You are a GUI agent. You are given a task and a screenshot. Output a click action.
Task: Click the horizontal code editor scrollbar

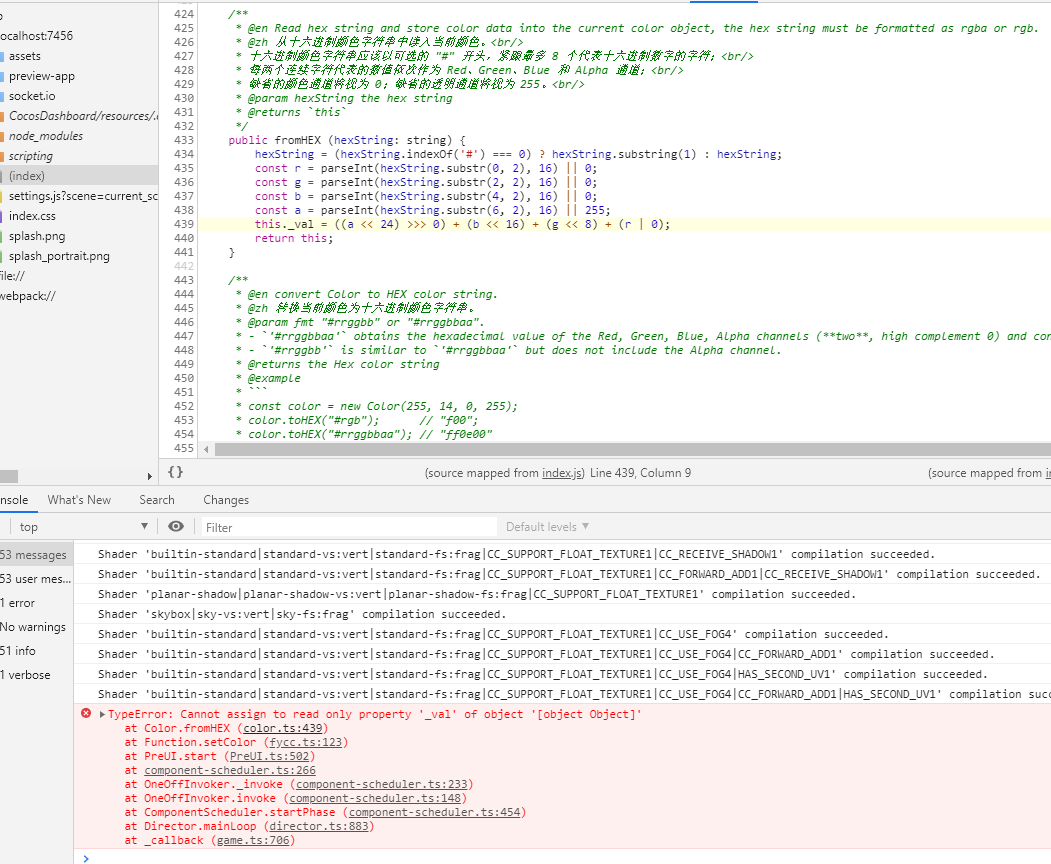(x=633, y=449)
